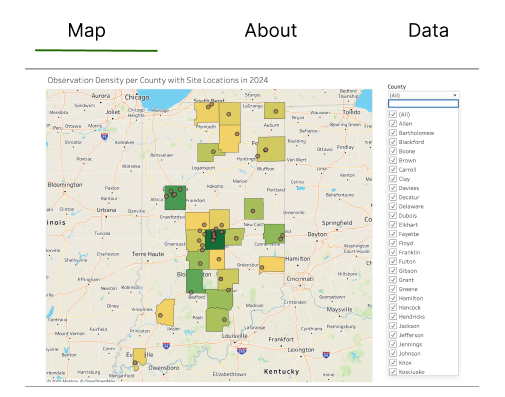Toggle the Jefferson county checkbox

point(393,335)
